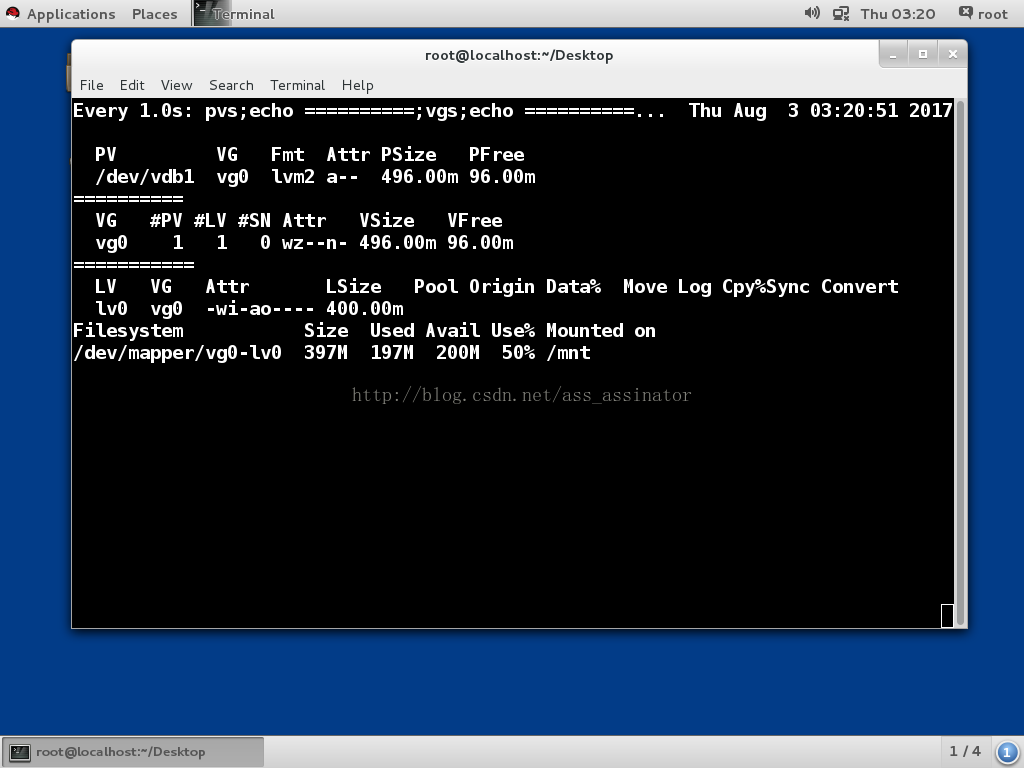
Task: Click the Red Hat logo icon
Action: pyautogui.click(x=12, y=14)
